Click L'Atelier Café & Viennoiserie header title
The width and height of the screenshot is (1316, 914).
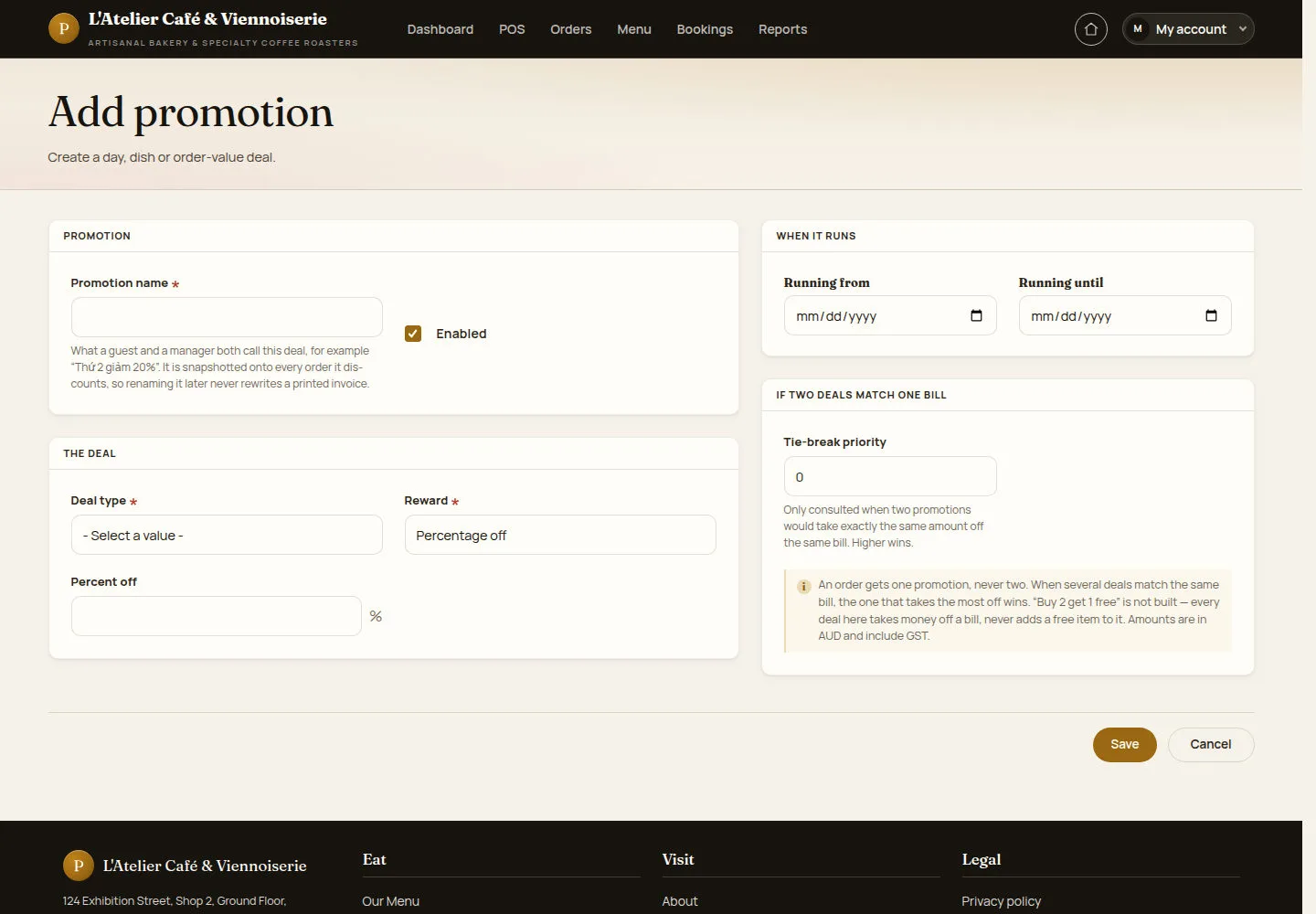pyautogui.click(x=207, y=19)
